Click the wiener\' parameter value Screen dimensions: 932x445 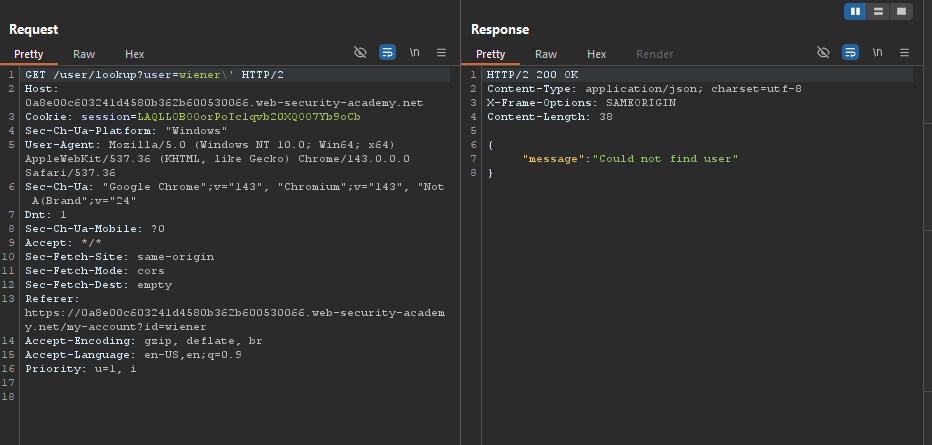pyautogui.click(x=206, y=75)
